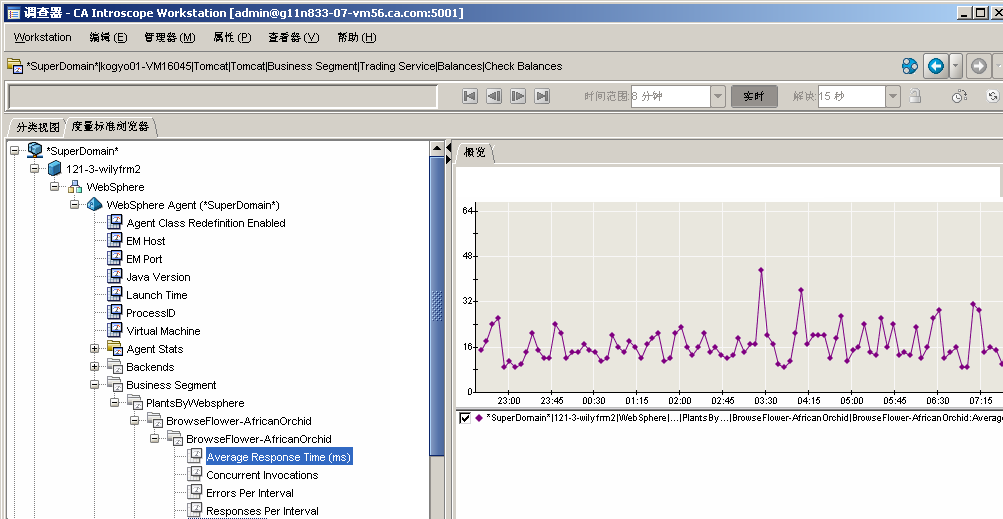
Task: Click the Agent Stats folder icon
Action: 115,349
